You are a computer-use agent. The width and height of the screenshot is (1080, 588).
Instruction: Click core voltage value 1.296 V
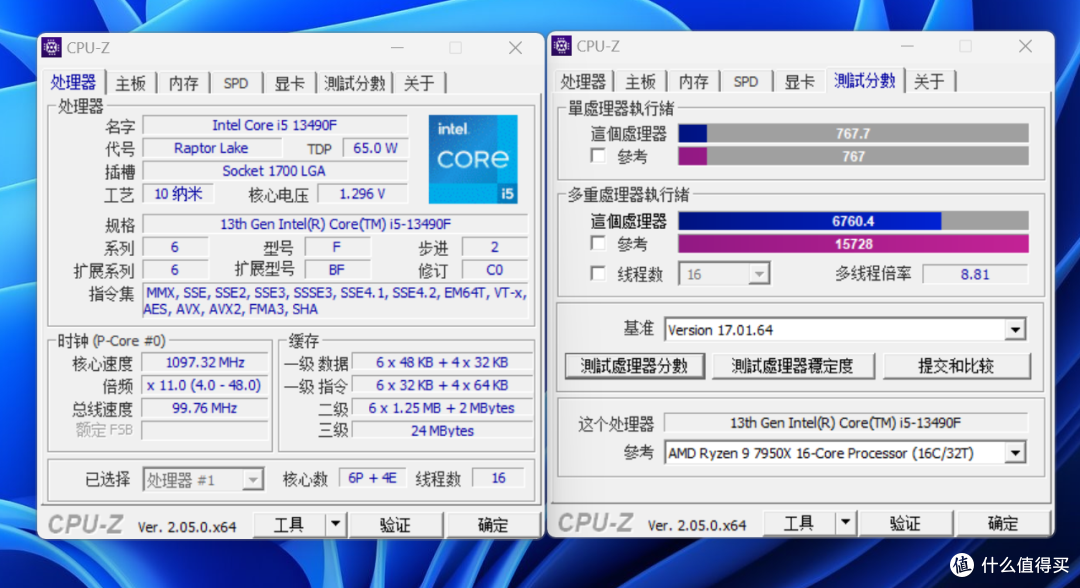pyautogui.click(x=362, y=194)
